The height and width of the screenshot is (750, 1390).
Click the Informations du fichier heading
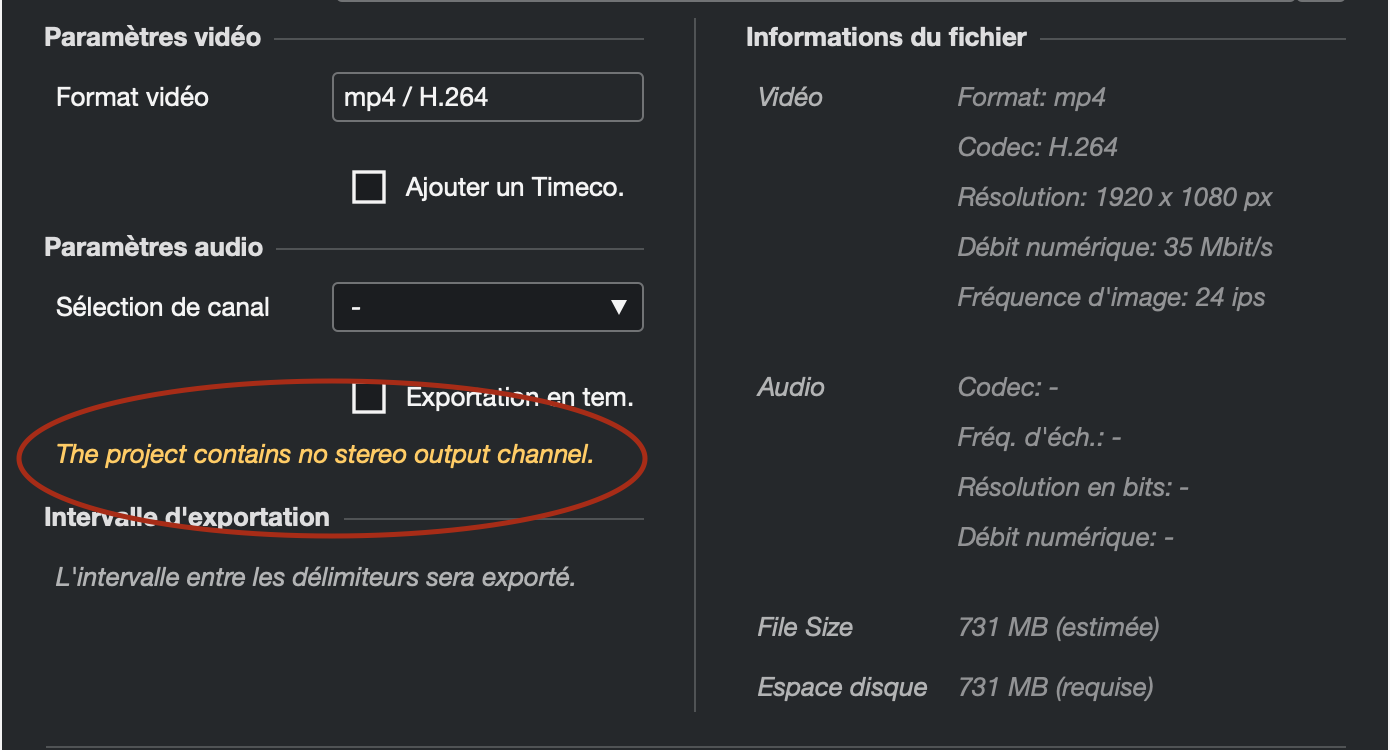click(x=886, y=37)
